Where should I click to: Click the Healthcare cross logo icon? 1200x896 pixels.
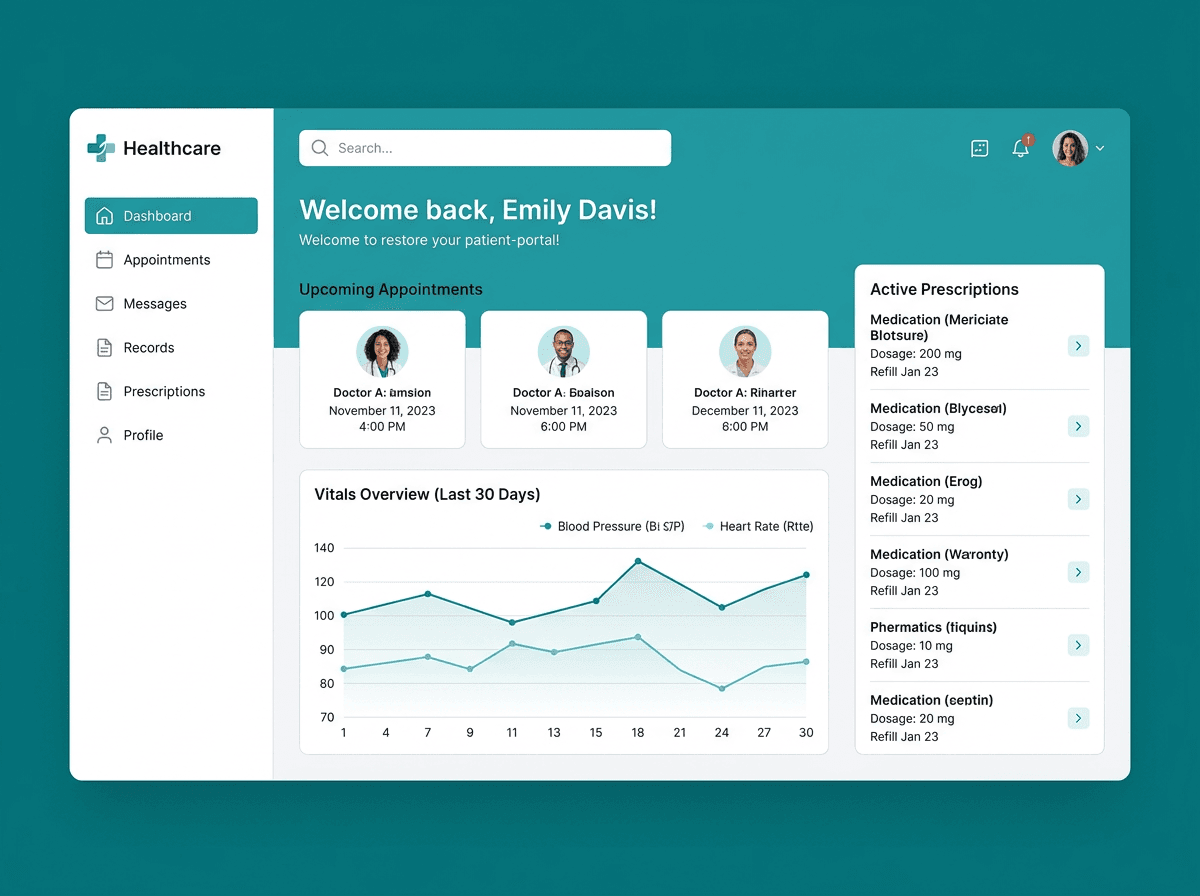click(x=101, y=148)
